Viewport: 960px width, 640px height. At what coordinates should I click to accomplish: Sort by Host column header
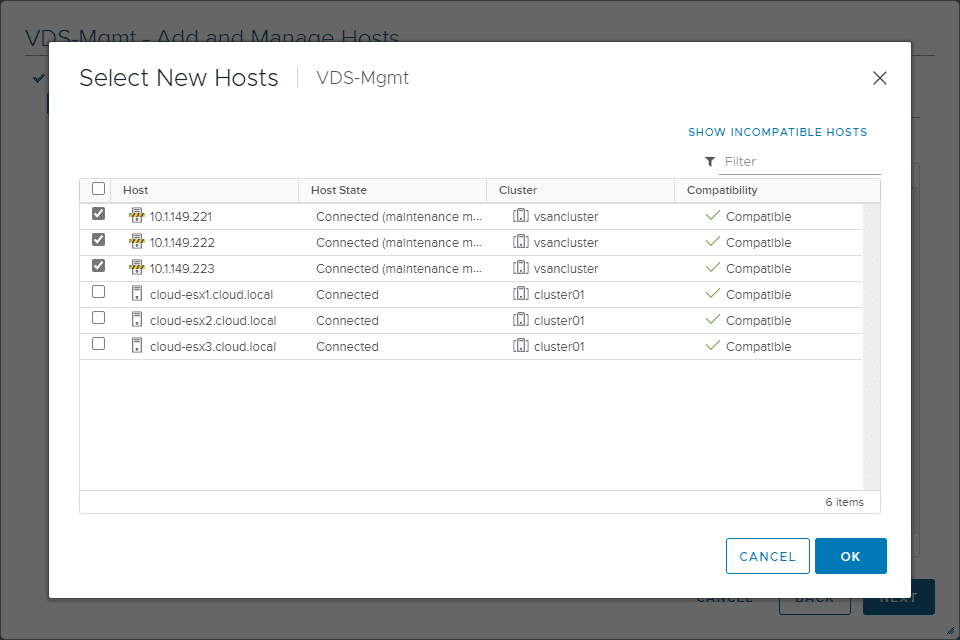click(136, 190)
